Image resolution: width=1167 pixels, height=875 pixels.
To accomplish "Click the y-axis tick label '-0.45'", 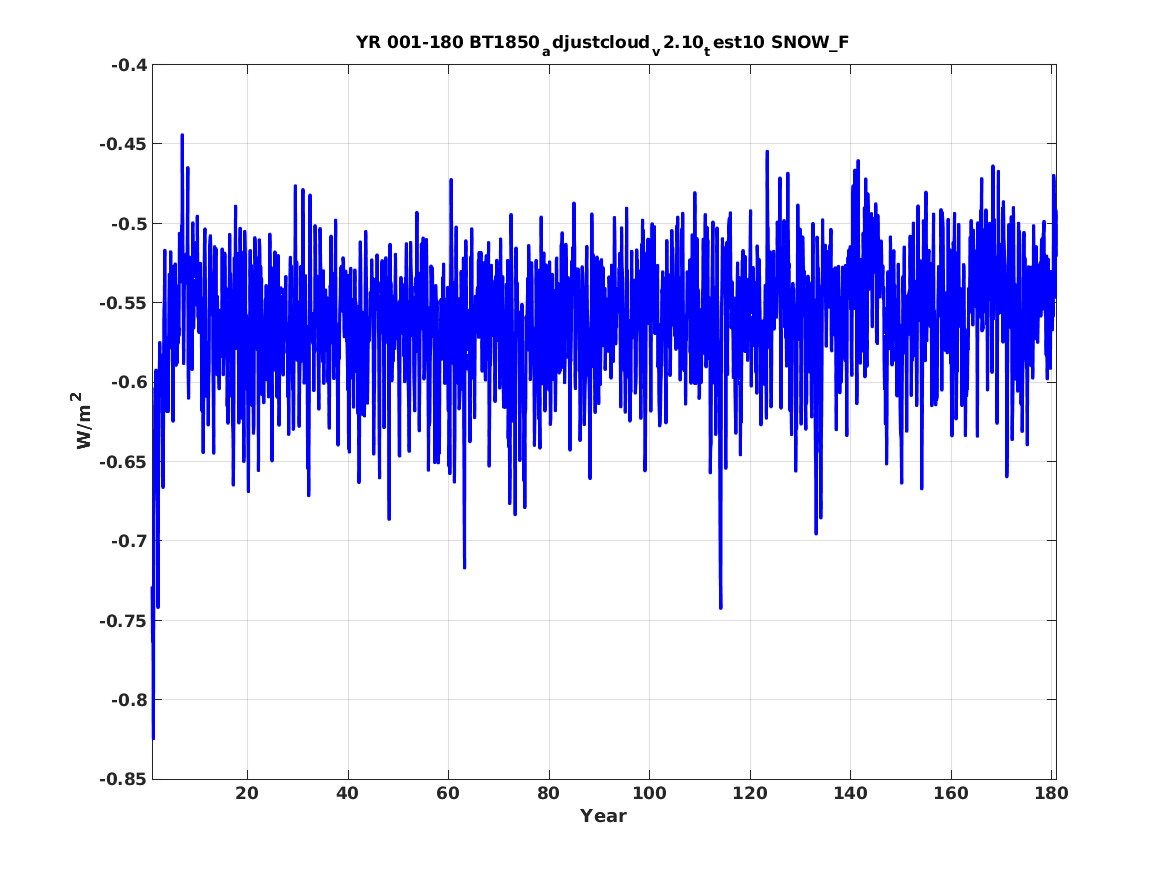I will tap(124, 144).
